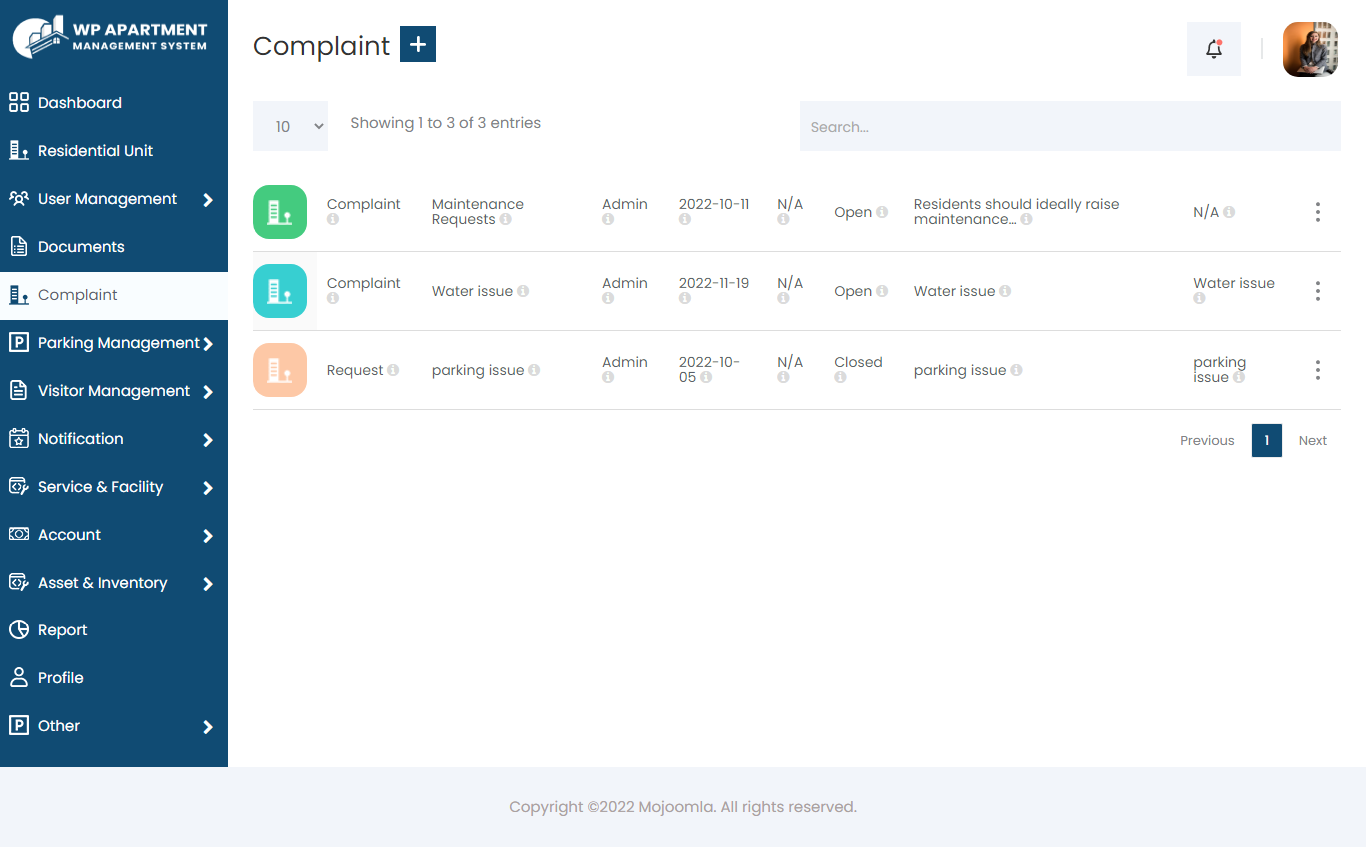Image resolution: width=1366 pixels, height=848 pixels.
Task: Expand the Parking Management submenu arrow
Action: point(208,344)
